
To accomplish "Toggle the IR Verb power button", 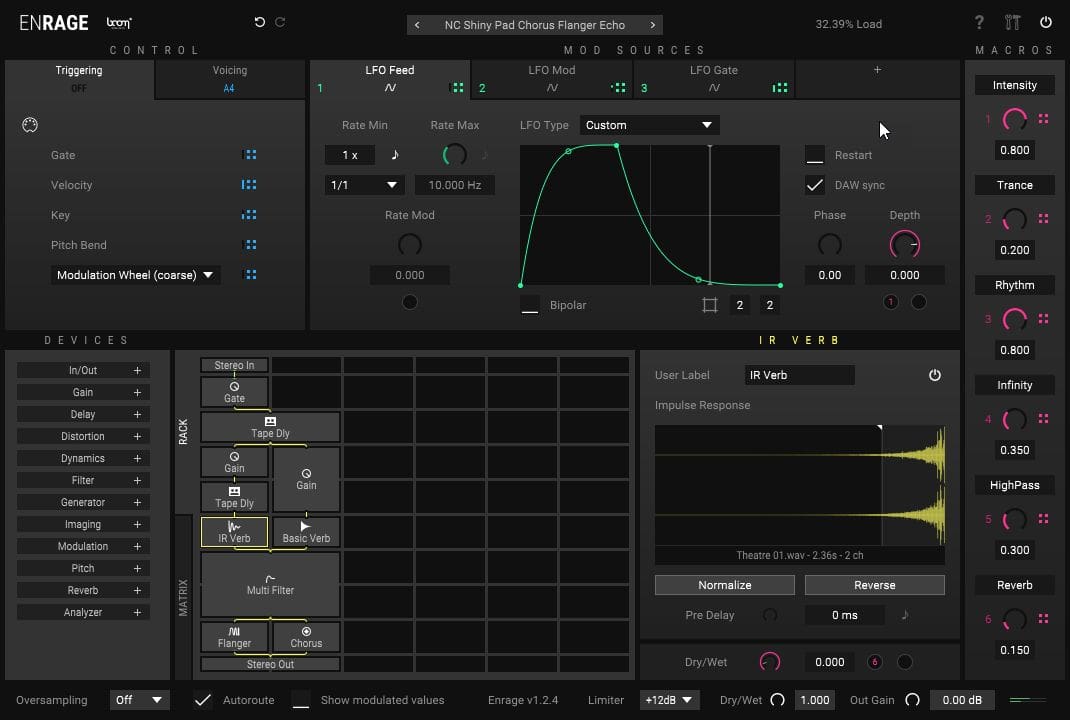I will click(x=935, y=375).
